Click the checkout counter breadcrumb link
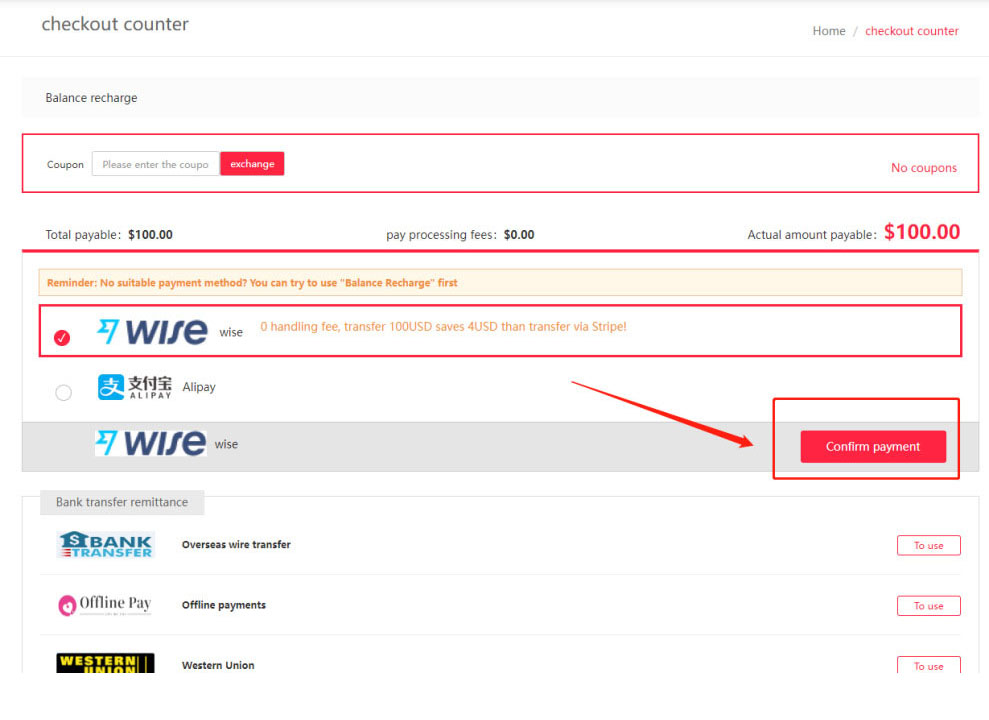989x720 pixels. tap(911, 31)
